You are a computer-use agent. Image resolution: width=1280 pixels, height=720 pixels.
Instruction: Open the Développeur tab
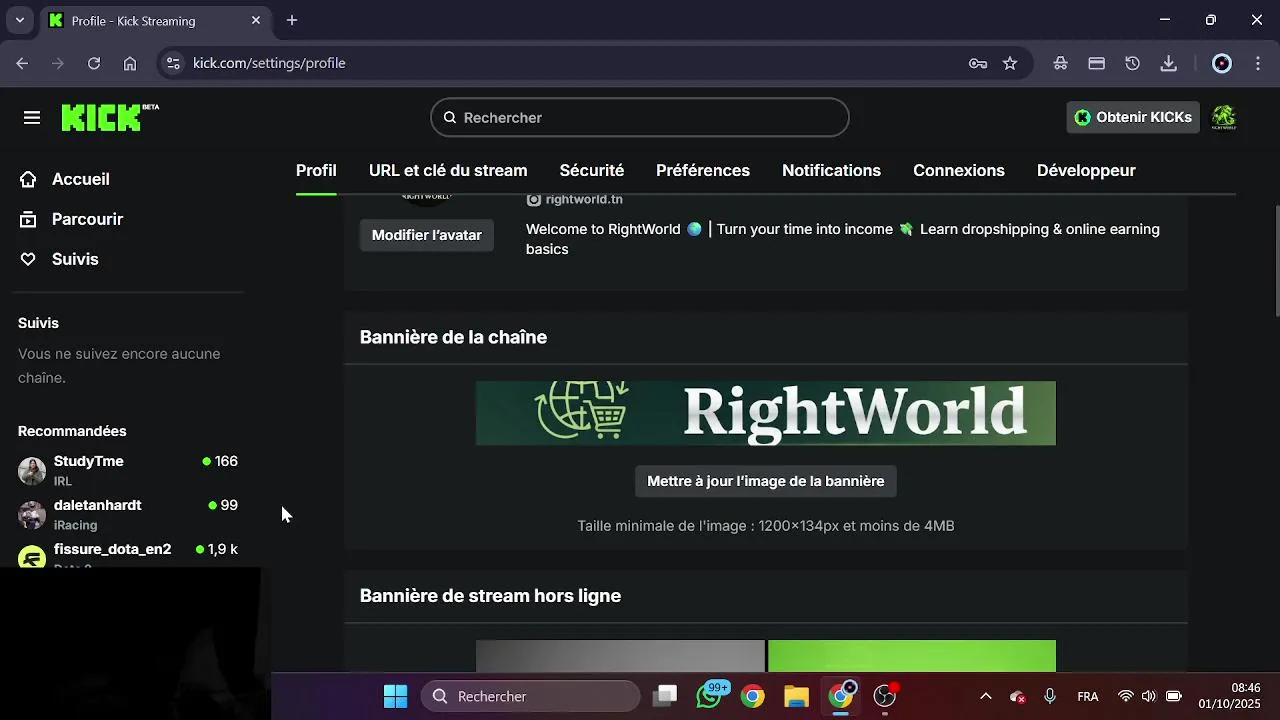(1086, 170)
